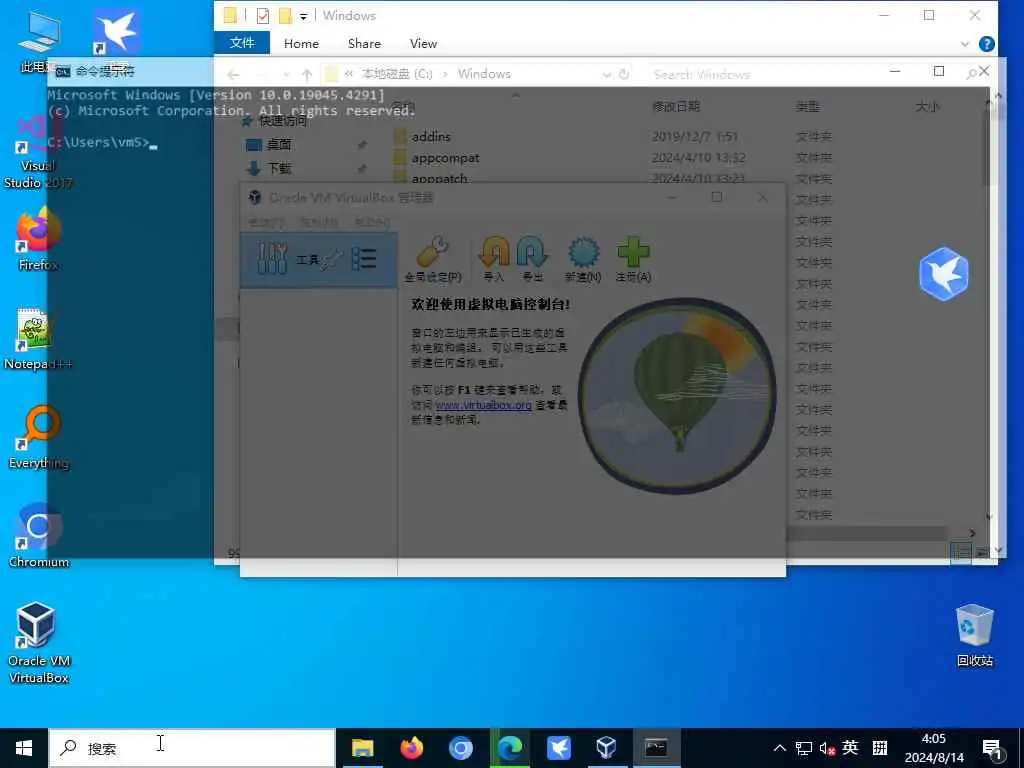Select 下载 in the navigation pane
The width and height of the screenshot is (1024, 768).
279,168
